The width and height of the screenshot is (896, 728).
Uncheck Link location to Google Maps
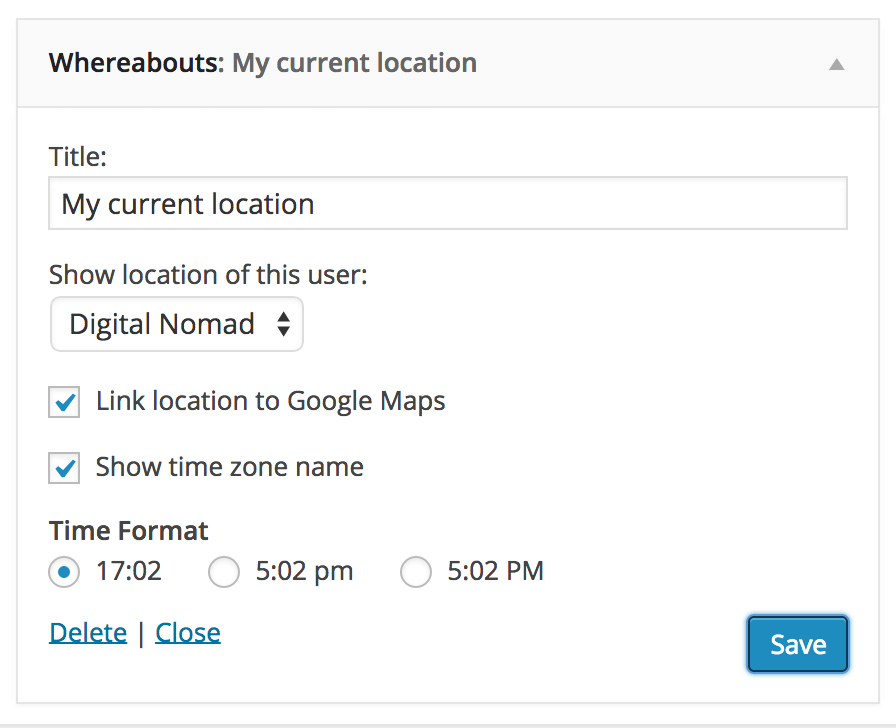tap(64, 402)
